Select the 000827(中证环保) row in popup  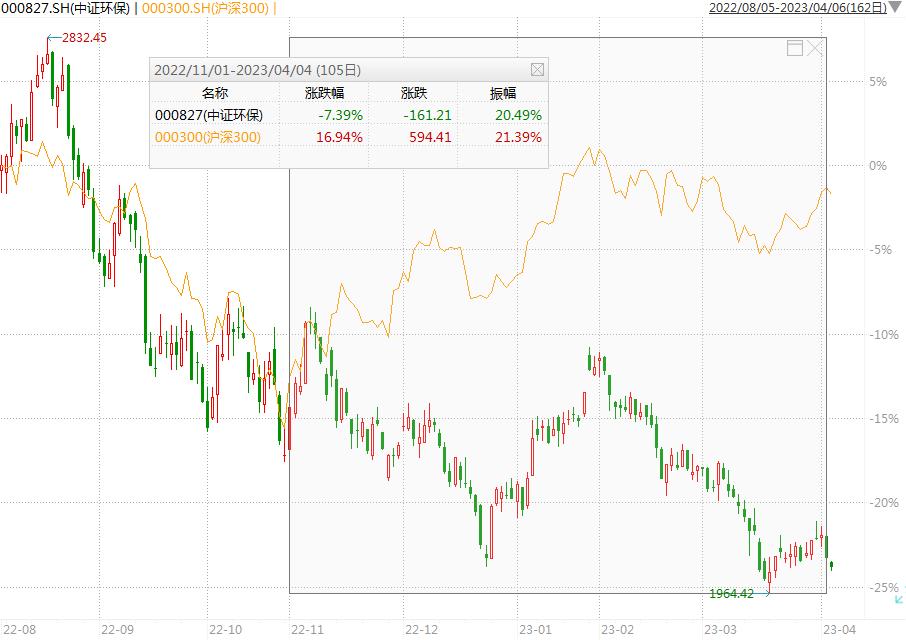pyautogui.click(x=207, y=115)
